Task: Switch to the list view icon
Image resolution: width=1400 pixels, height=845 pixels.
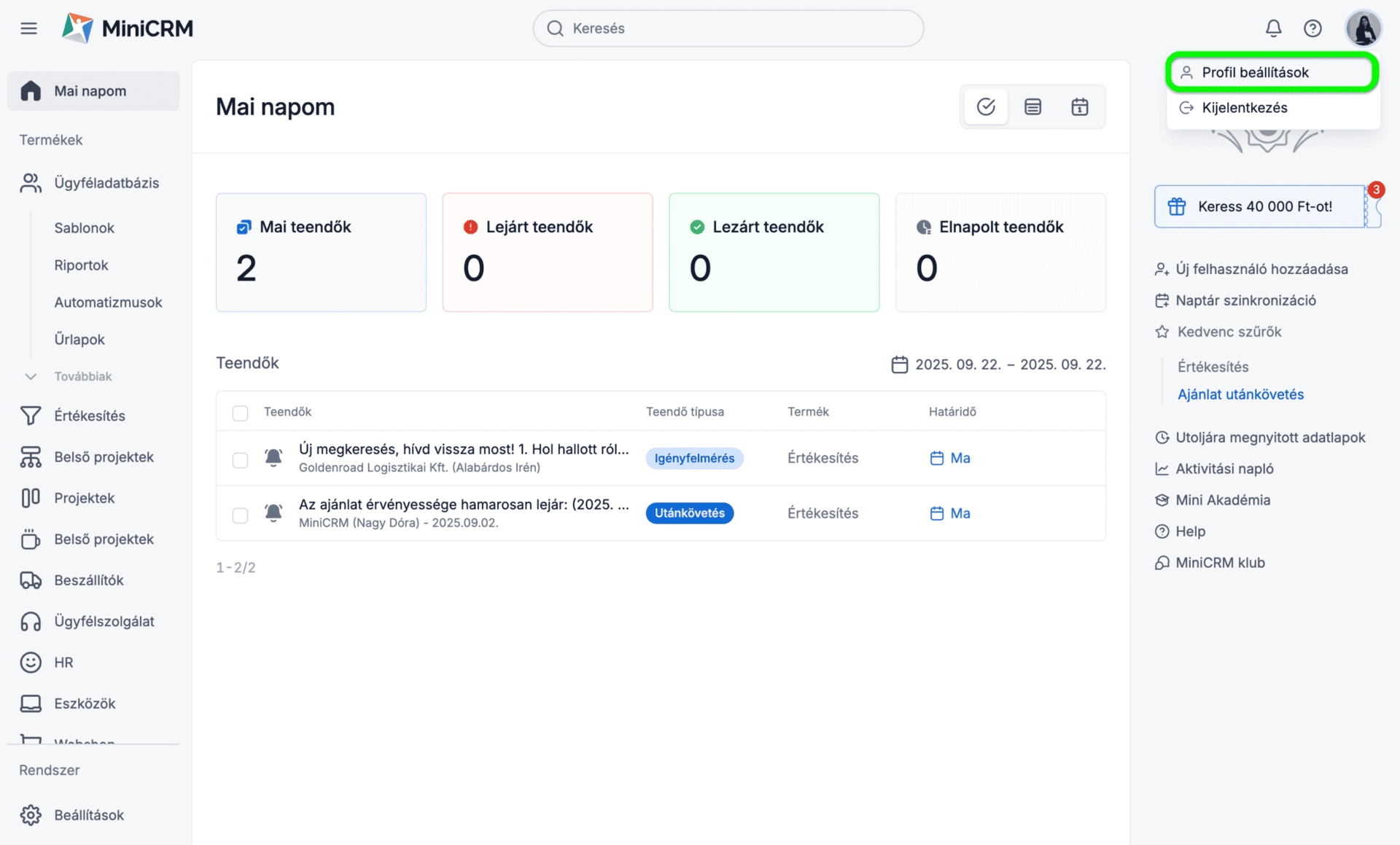Action: (1032, 107)
